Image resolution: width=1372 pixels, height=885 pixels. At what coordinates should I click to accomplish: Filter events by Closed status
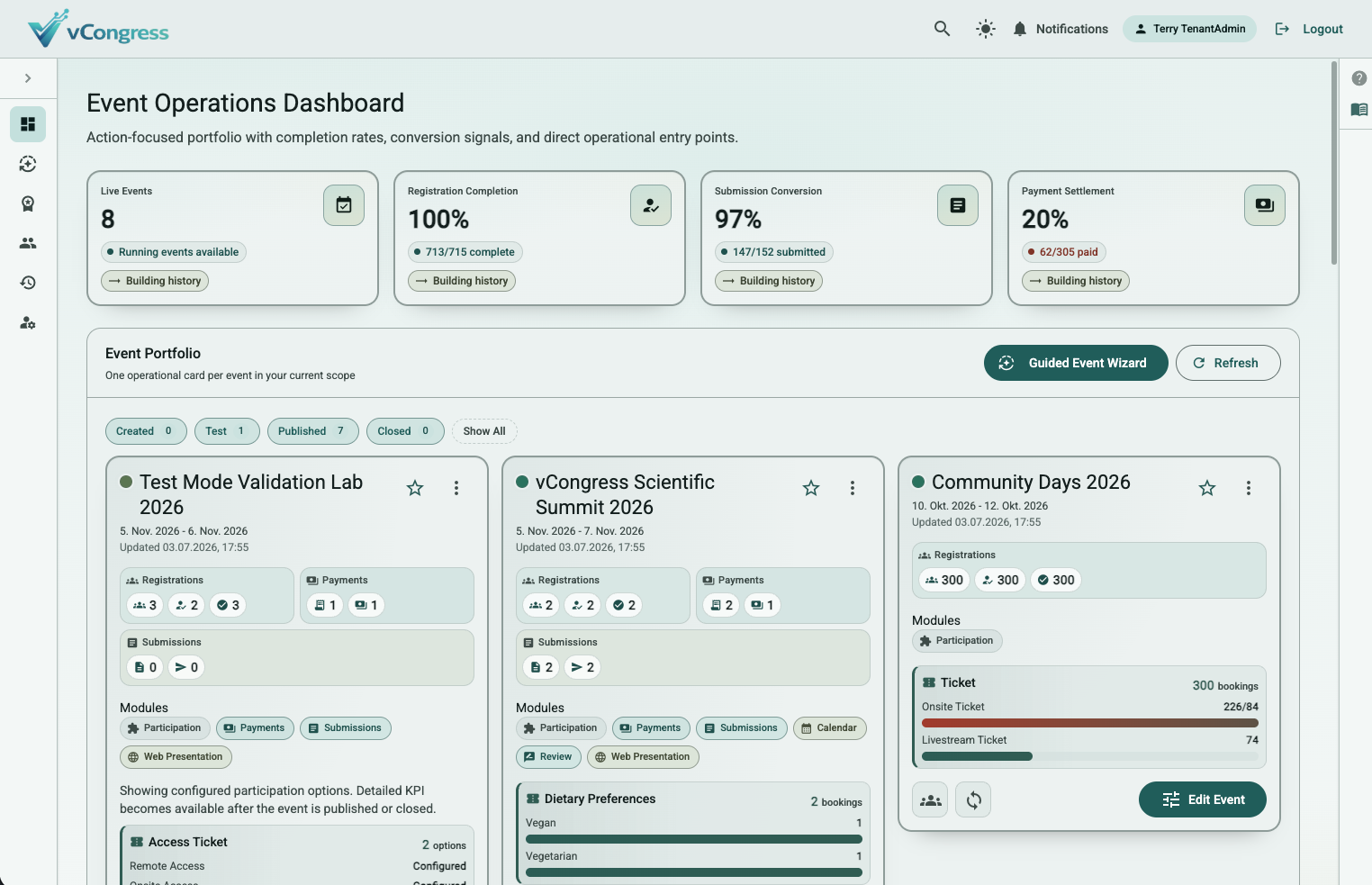pos(405,431)
